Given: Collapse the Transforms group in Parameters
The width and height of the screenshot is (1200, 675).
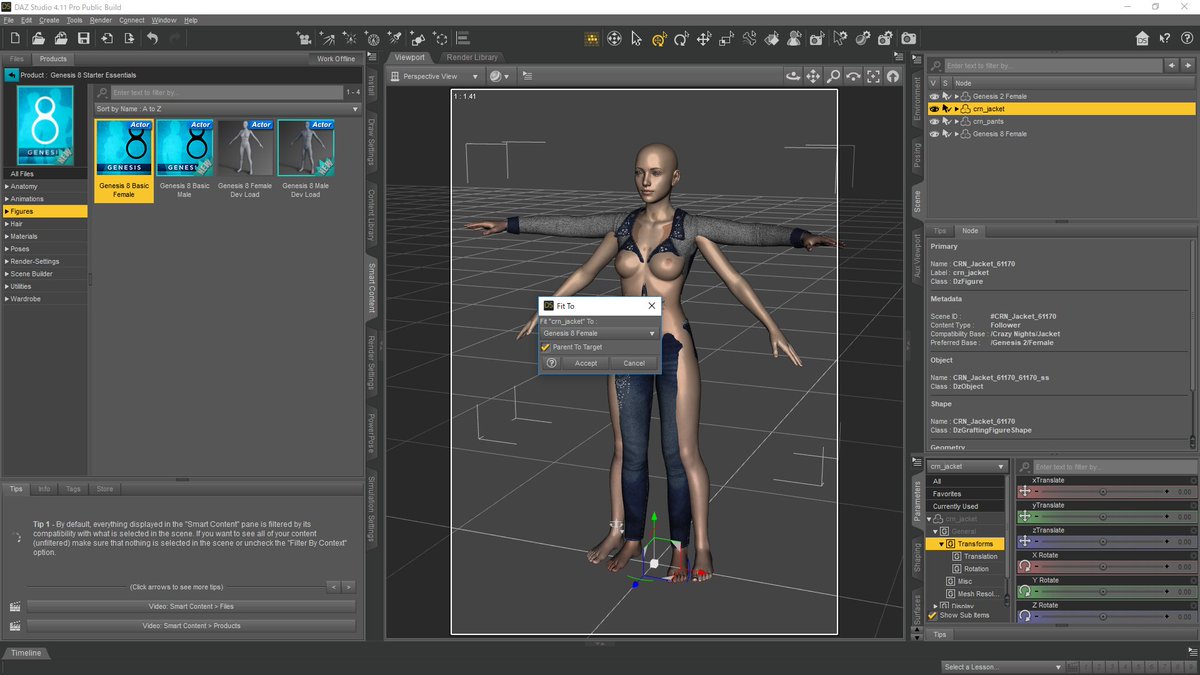Looking at the screenshot, I should 942,544.
